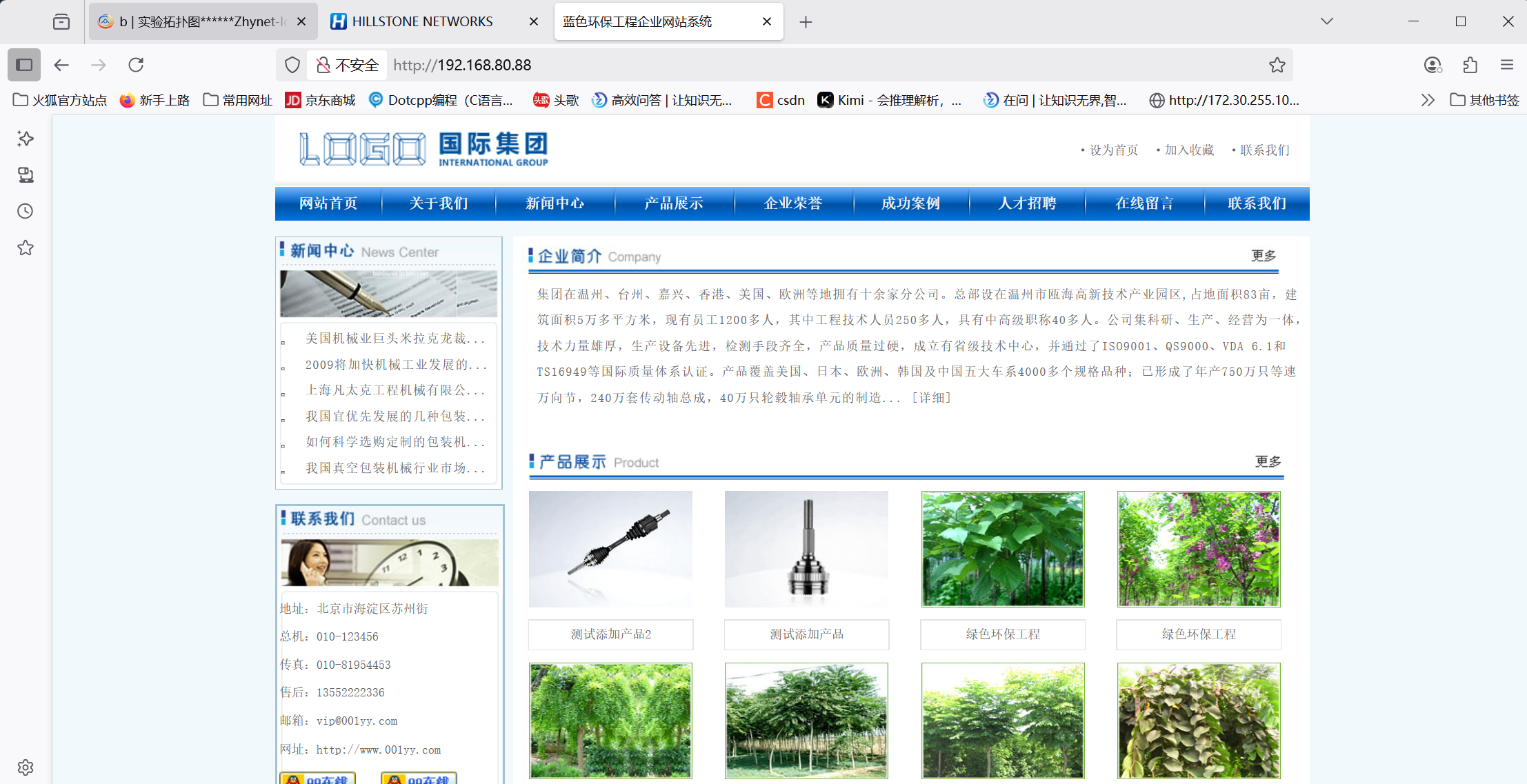Open the http://172.30.255.10 bookmark
The height and width of the screenshot is (784, 1527).
click(x=1225, y=100)
